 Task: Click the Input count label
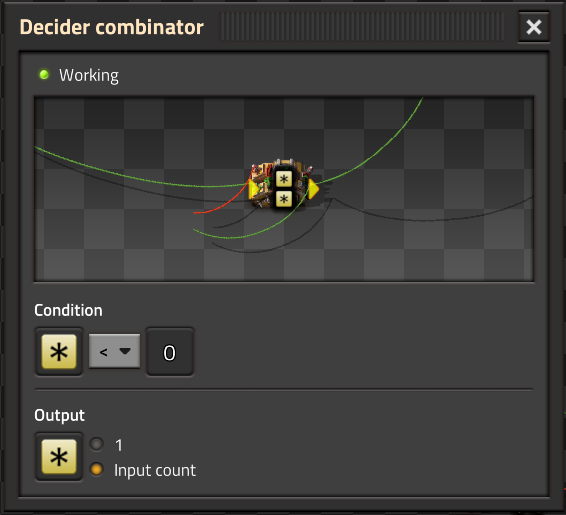(x=155, y=471)
